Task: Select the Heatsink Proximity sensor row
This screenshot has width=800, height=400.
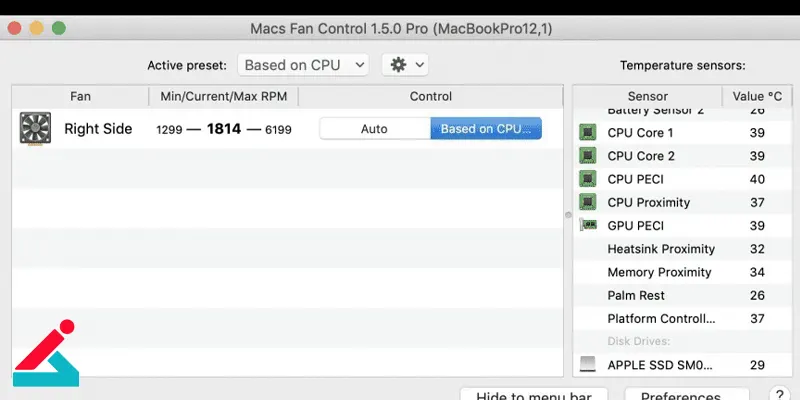Action: click(x=683, y=249)
